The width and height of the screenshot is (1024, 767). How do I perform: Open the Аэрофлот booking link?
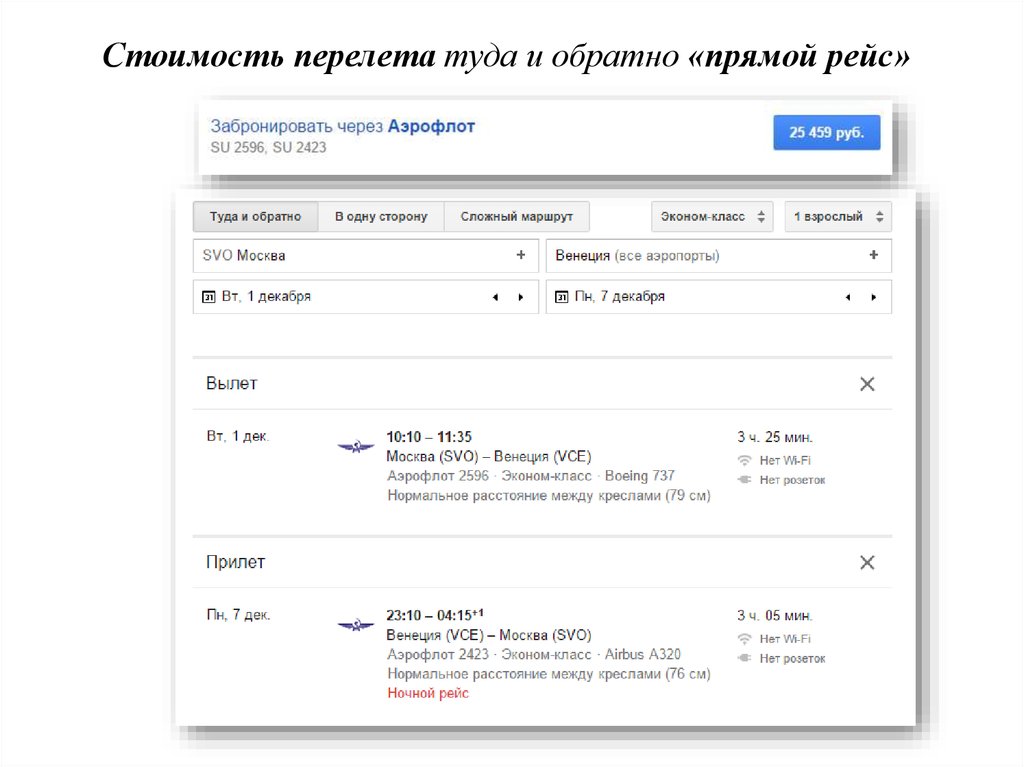pos(431,127)
